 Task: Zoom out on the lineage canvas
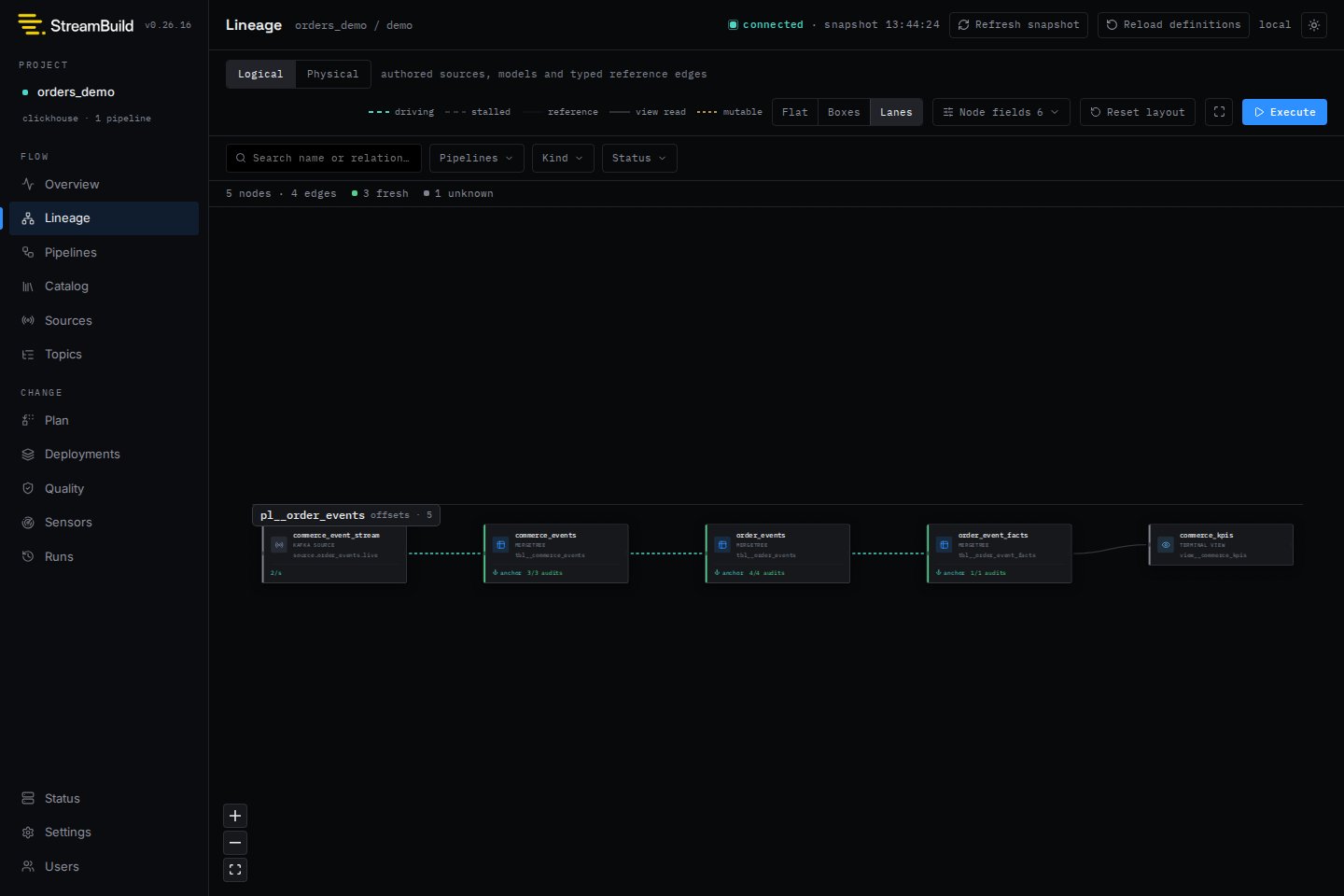pyautogui.click(x=235, y=843)
